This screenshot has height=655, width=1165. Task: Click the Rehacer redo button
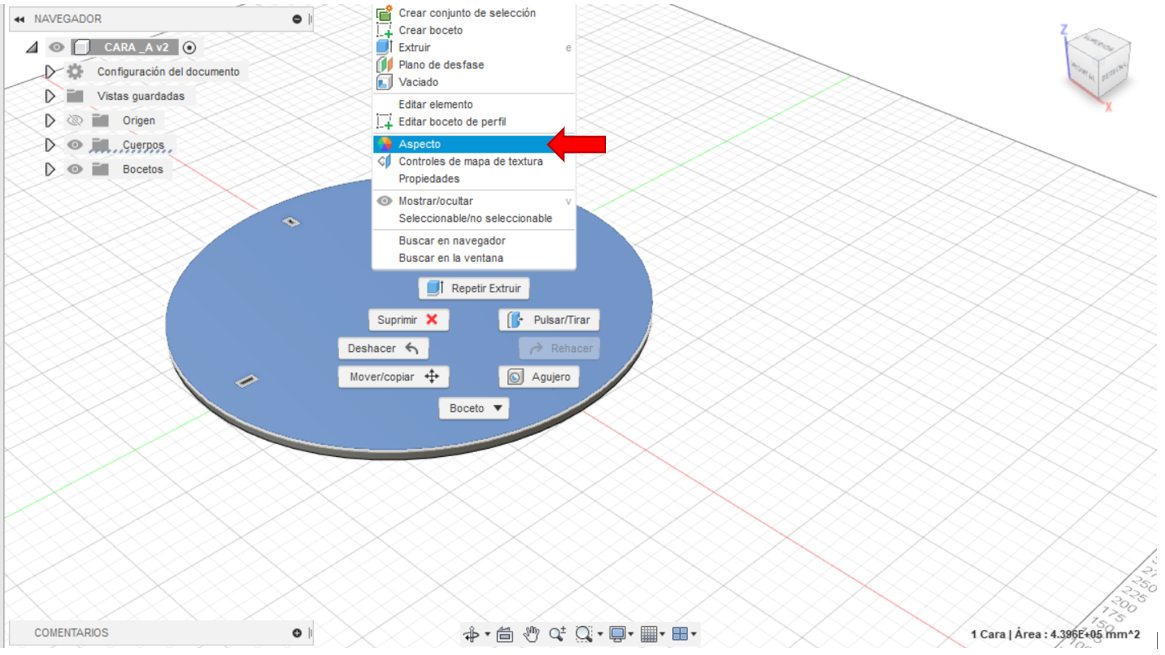coord(559,348)
